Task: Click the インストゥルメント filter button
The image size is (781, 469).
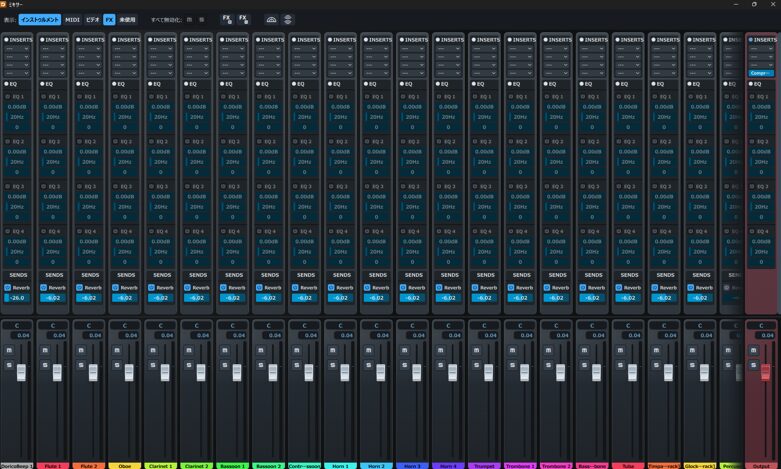Action: click(40, 19)
